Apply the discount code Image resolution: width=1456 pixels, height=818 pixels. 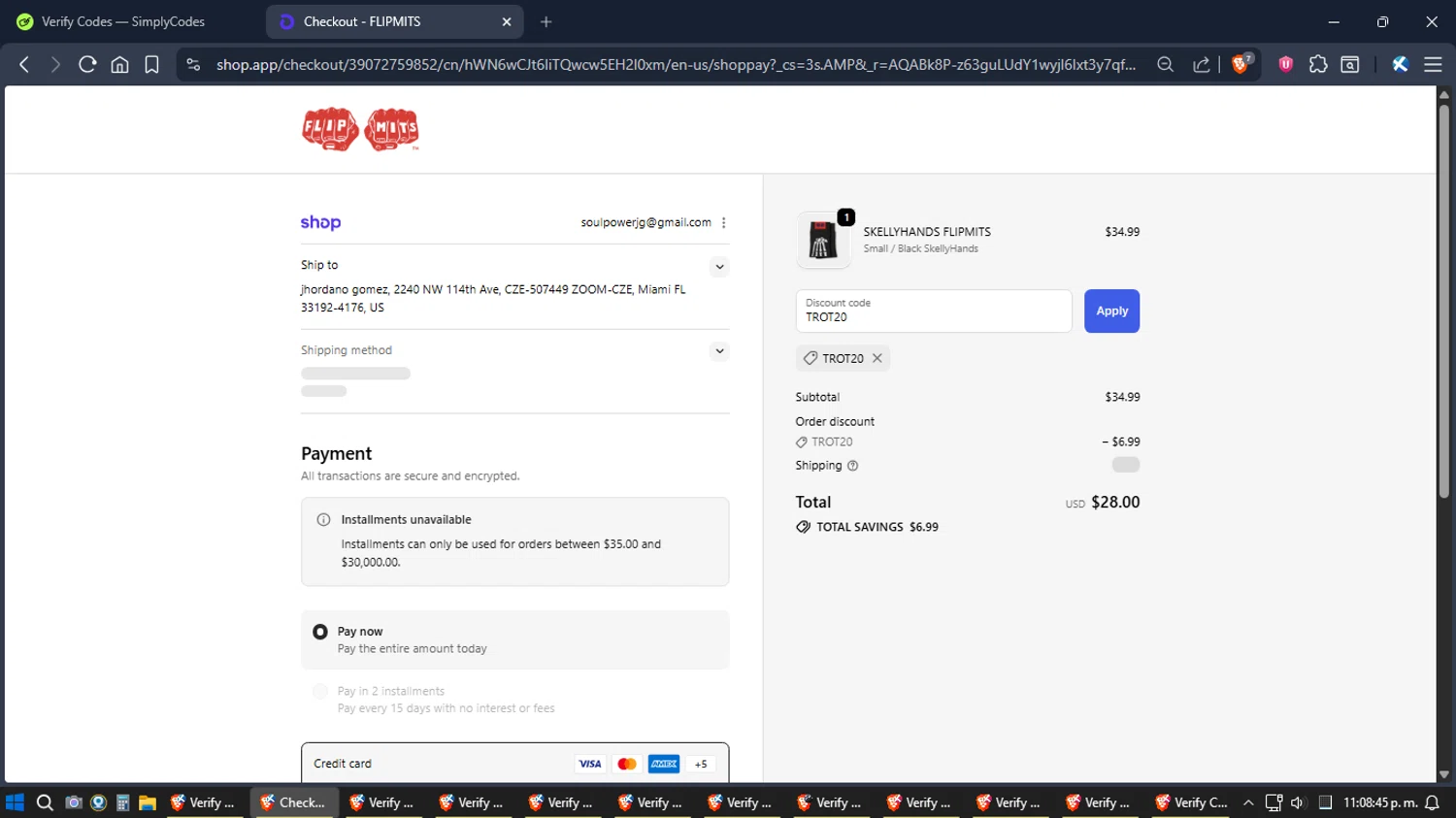point(1111,311)
